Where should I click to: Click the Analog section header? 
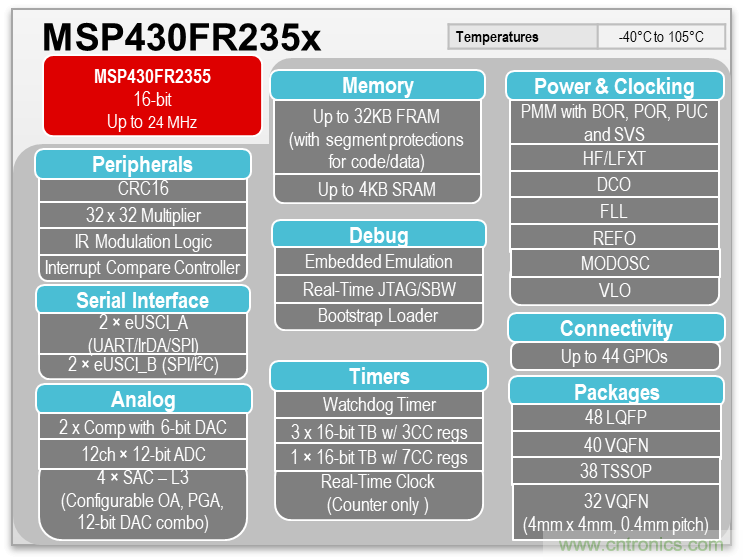coord(142,399)
